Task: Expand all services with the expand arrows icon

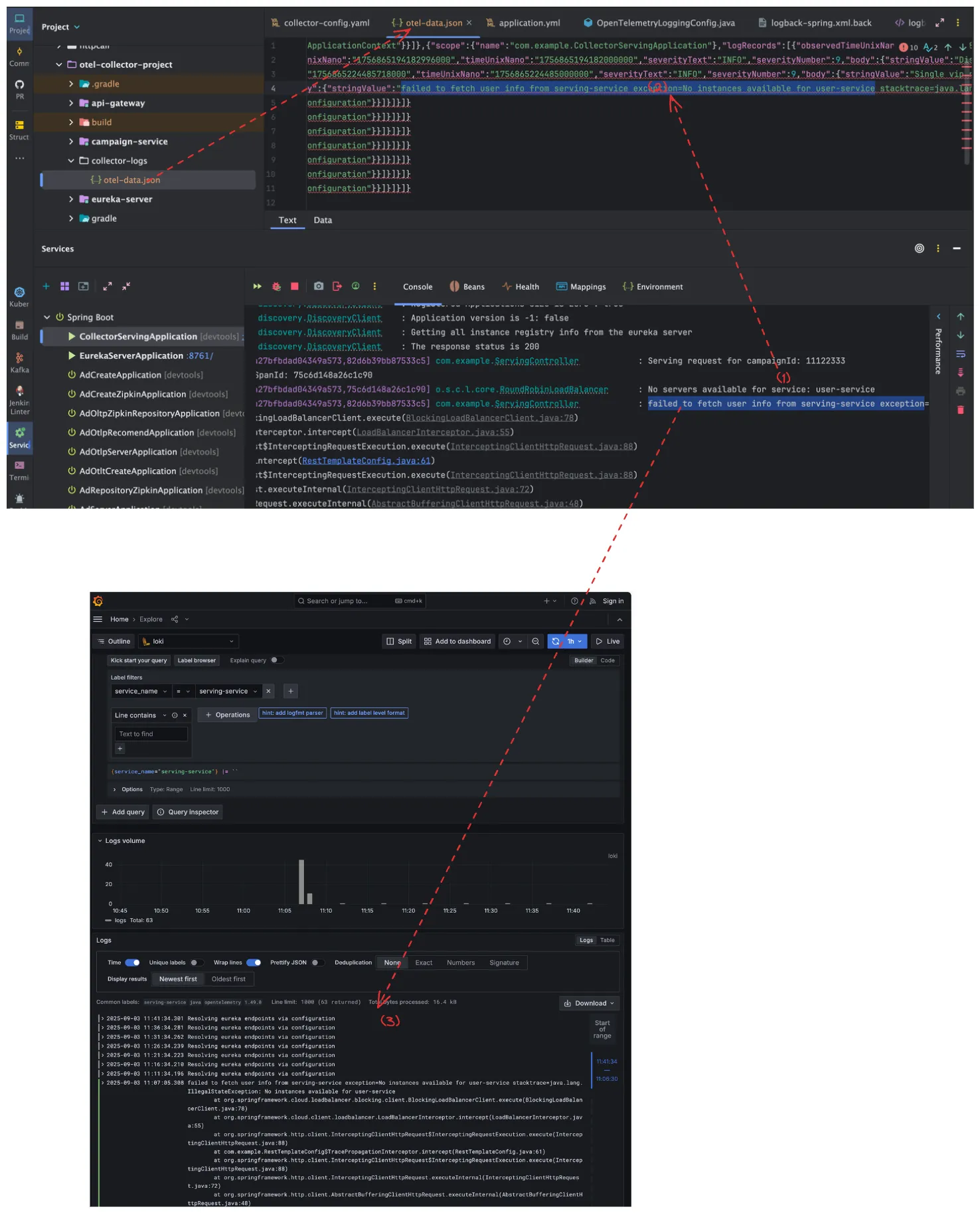Action: 107,286
